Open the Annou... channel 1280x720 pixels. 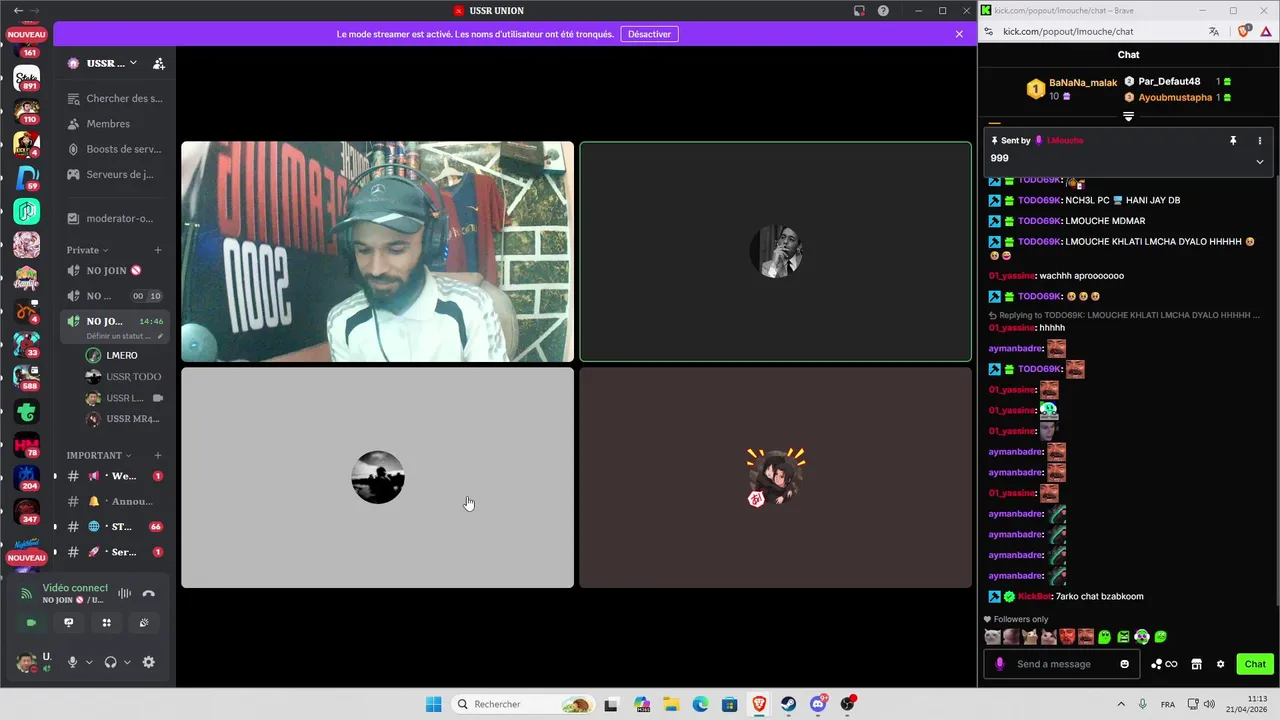click(115, 501)
